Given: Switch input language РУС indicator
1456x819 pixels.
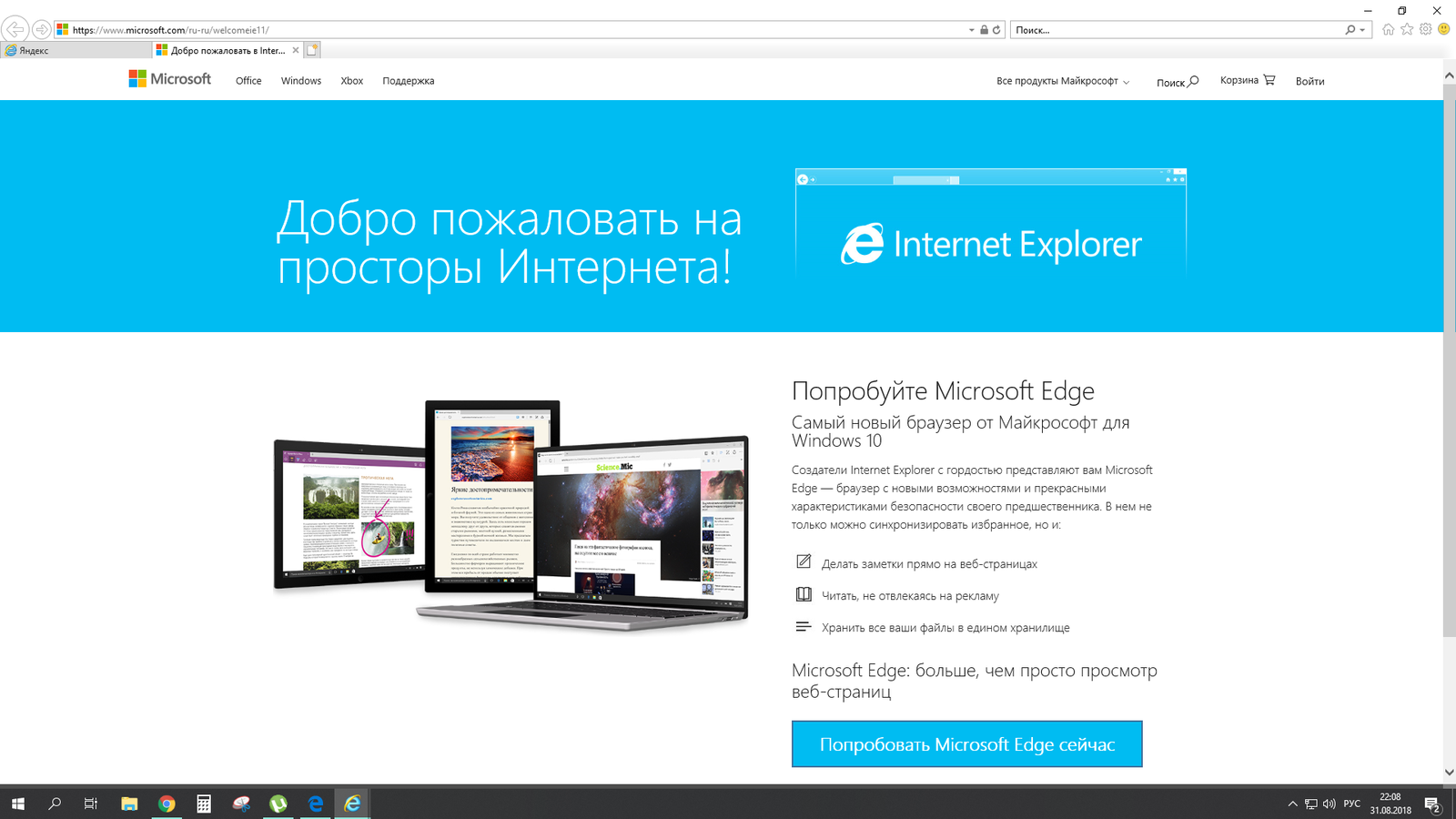Looking at the screenshot, I should [1352, 804].
